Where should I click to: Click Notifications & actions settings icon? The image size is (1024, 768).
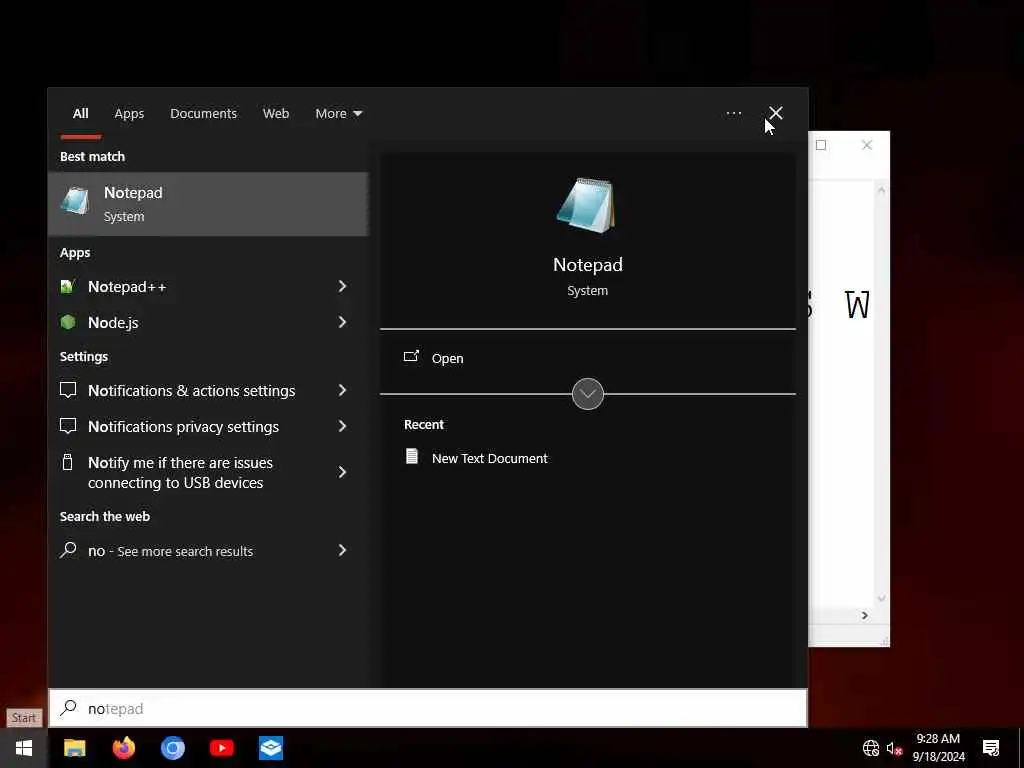68,390
